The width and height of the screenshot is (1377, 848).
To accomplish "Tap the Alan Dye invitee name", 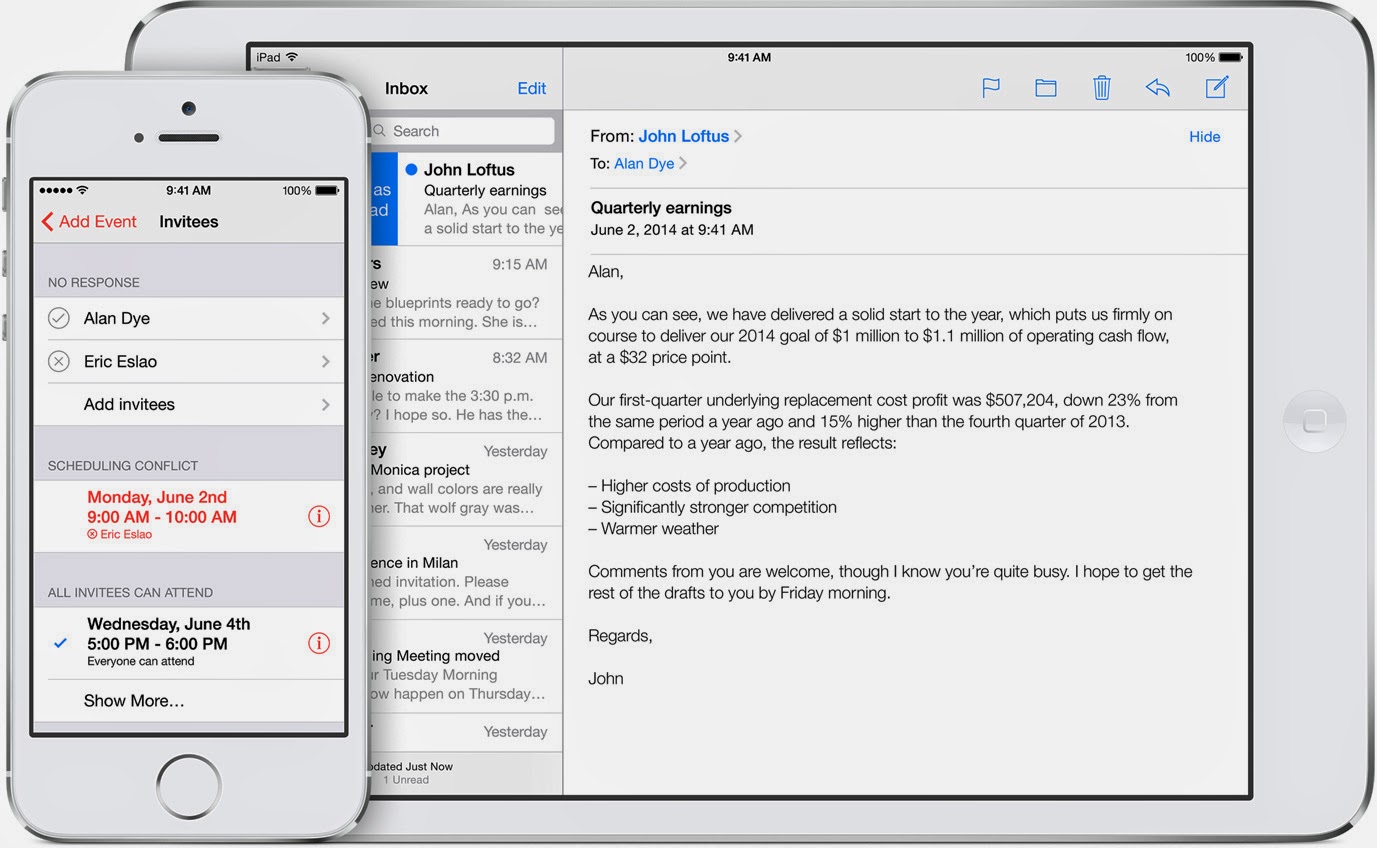I will coord(117,318).
